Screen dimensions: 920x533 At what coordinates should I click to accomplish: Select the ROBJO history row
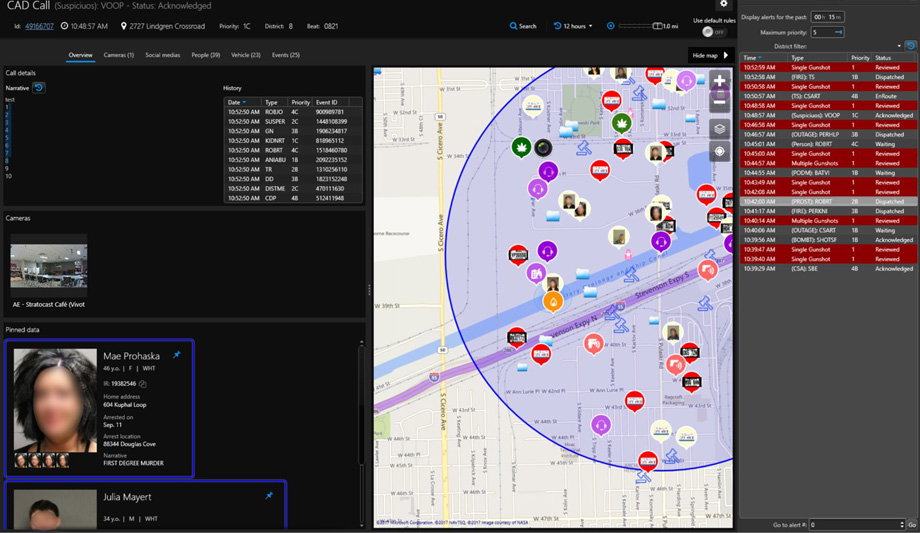(293, 112)
